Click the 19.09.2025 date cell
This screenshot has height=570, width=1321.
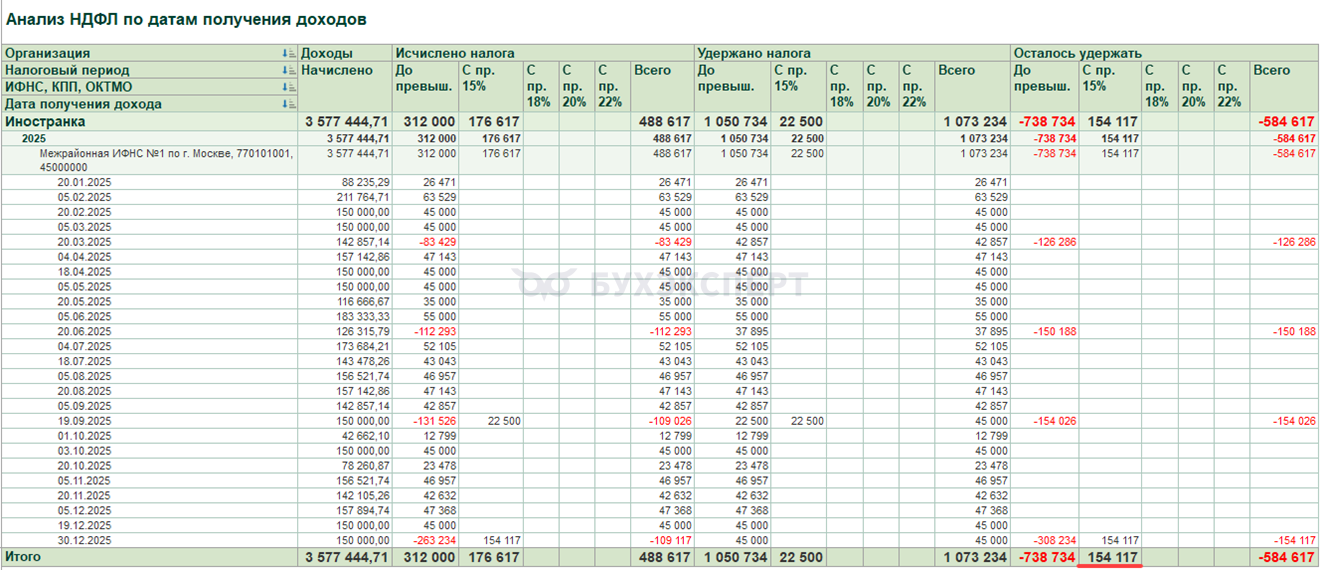85,422
